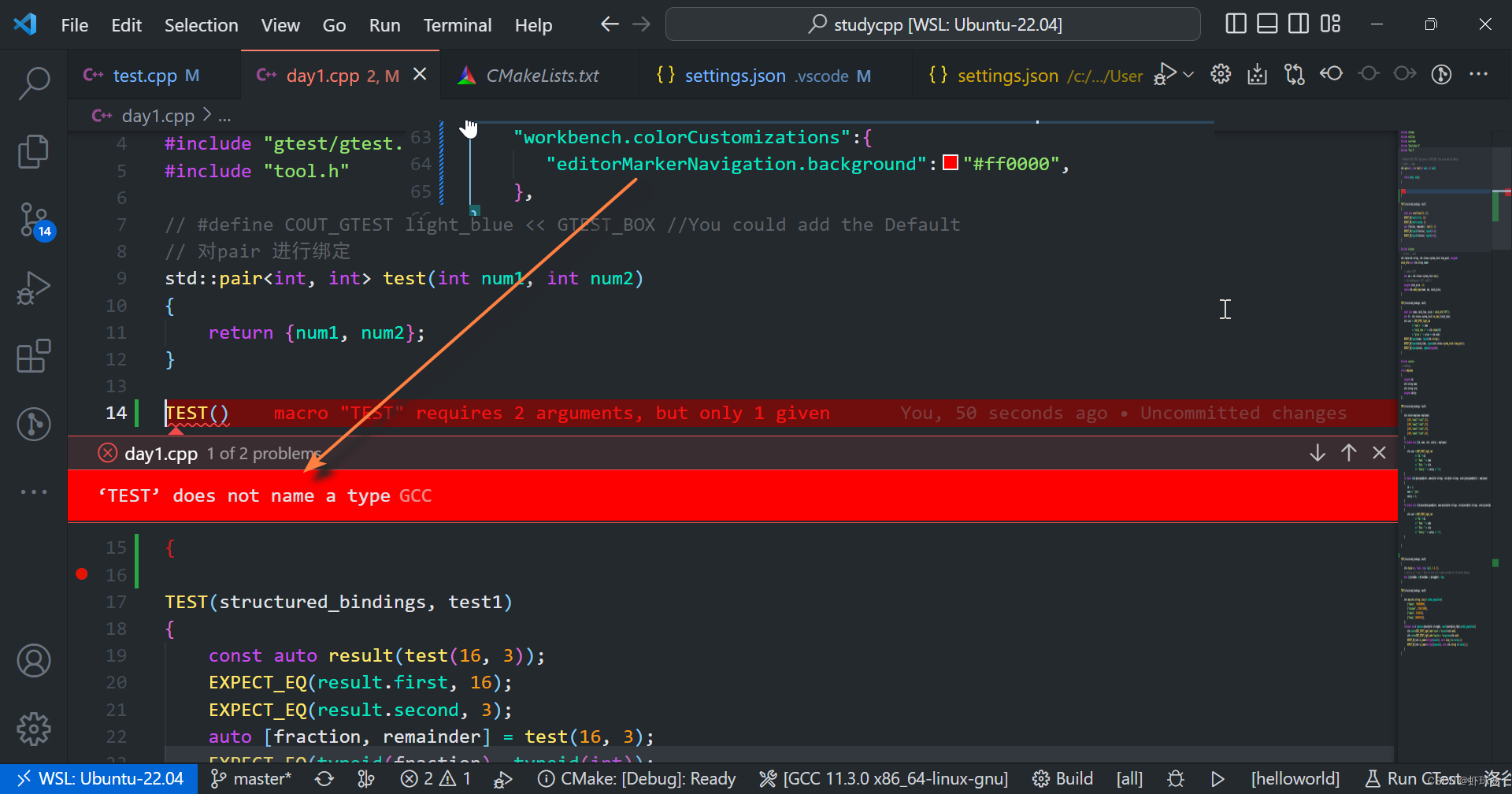Viewport: 1512px width, 794px height.
Task: Click the WSL: Ubuntu-22.04 remote indicator
Action: coord(100,778)
